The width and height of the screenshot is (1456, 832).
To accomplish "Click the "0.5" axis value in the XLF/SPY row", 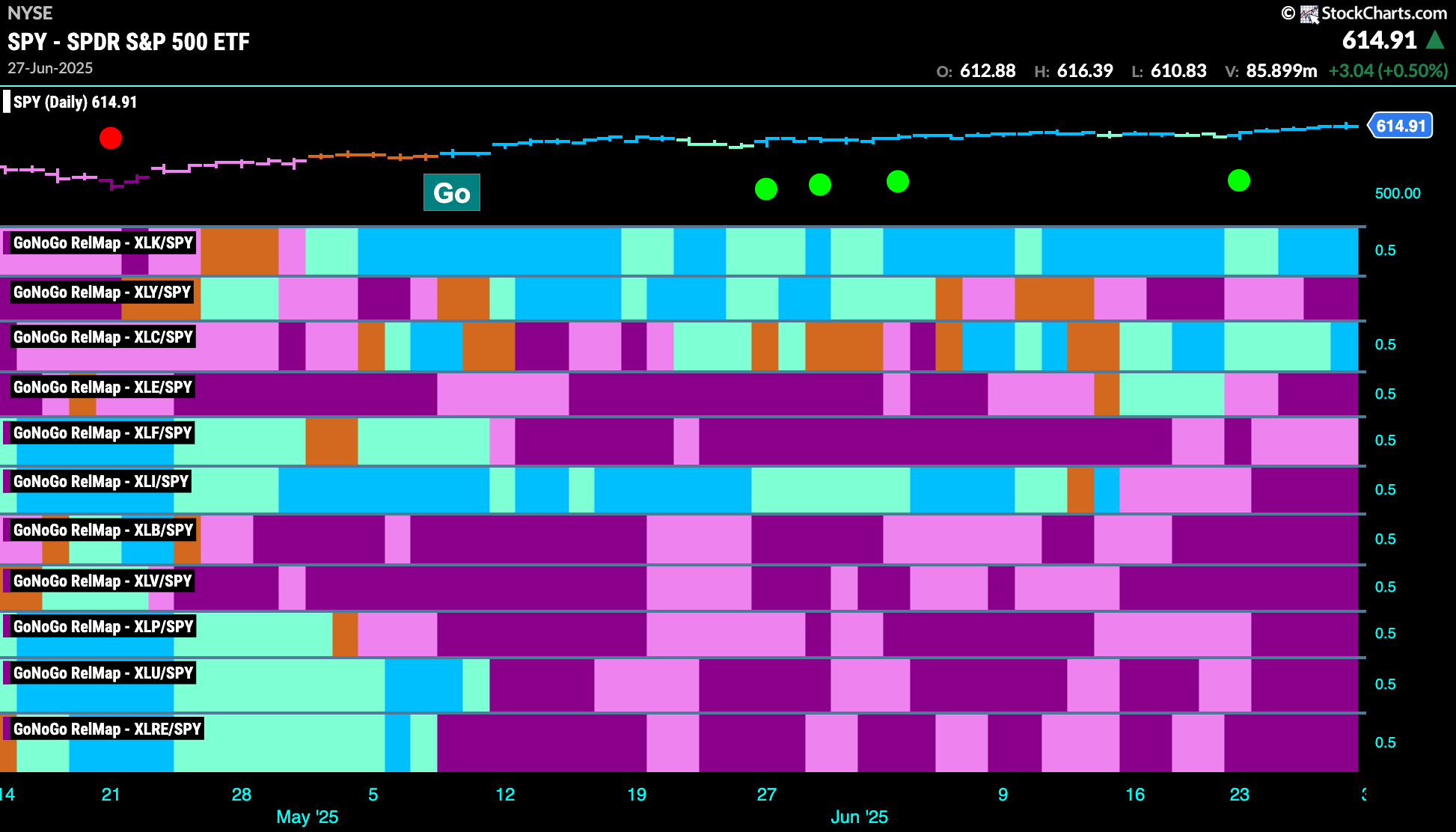I will coord(1386,440).
